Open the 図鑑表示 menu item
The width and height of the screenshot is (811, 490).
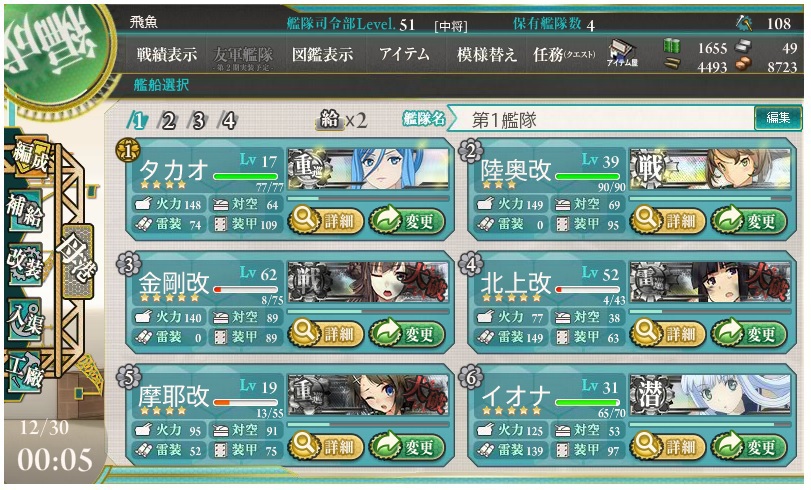coord(322,54)
